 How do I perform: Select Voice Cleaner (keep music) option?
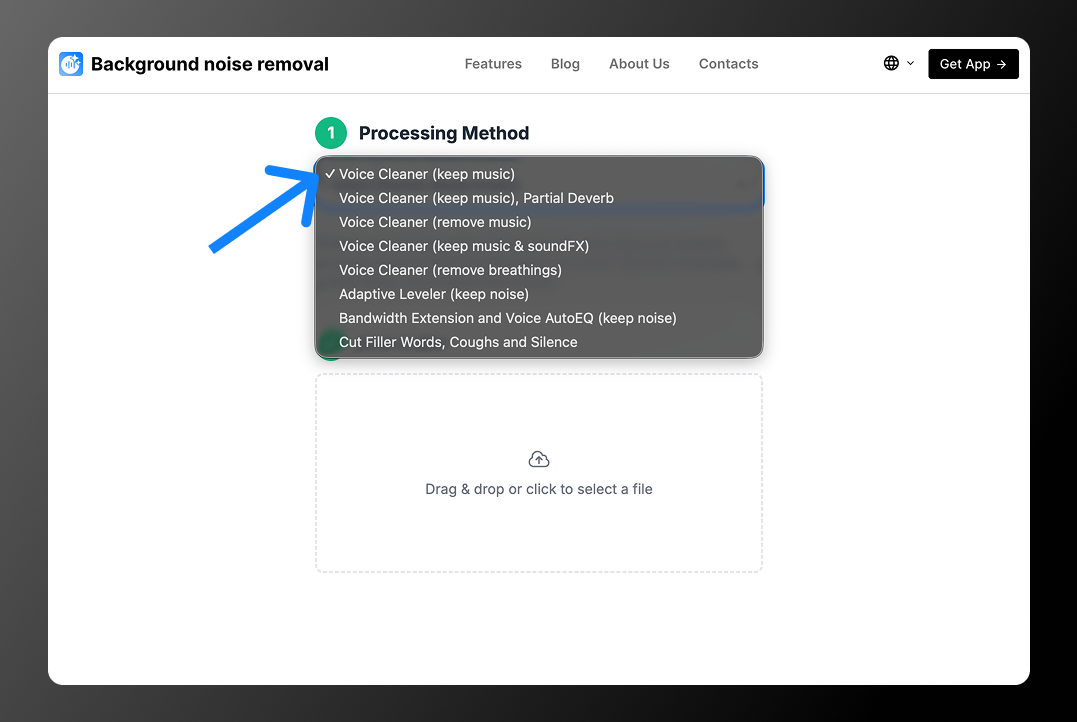[427, 174]
